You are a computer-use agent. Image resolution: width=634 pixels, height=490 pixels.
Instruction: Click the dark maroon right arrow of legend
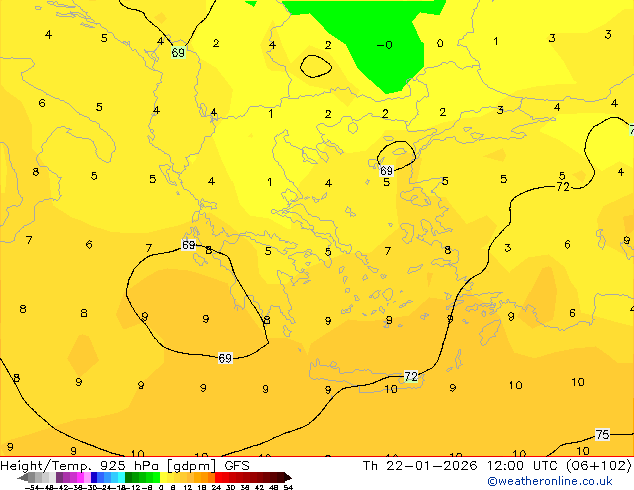288,477
